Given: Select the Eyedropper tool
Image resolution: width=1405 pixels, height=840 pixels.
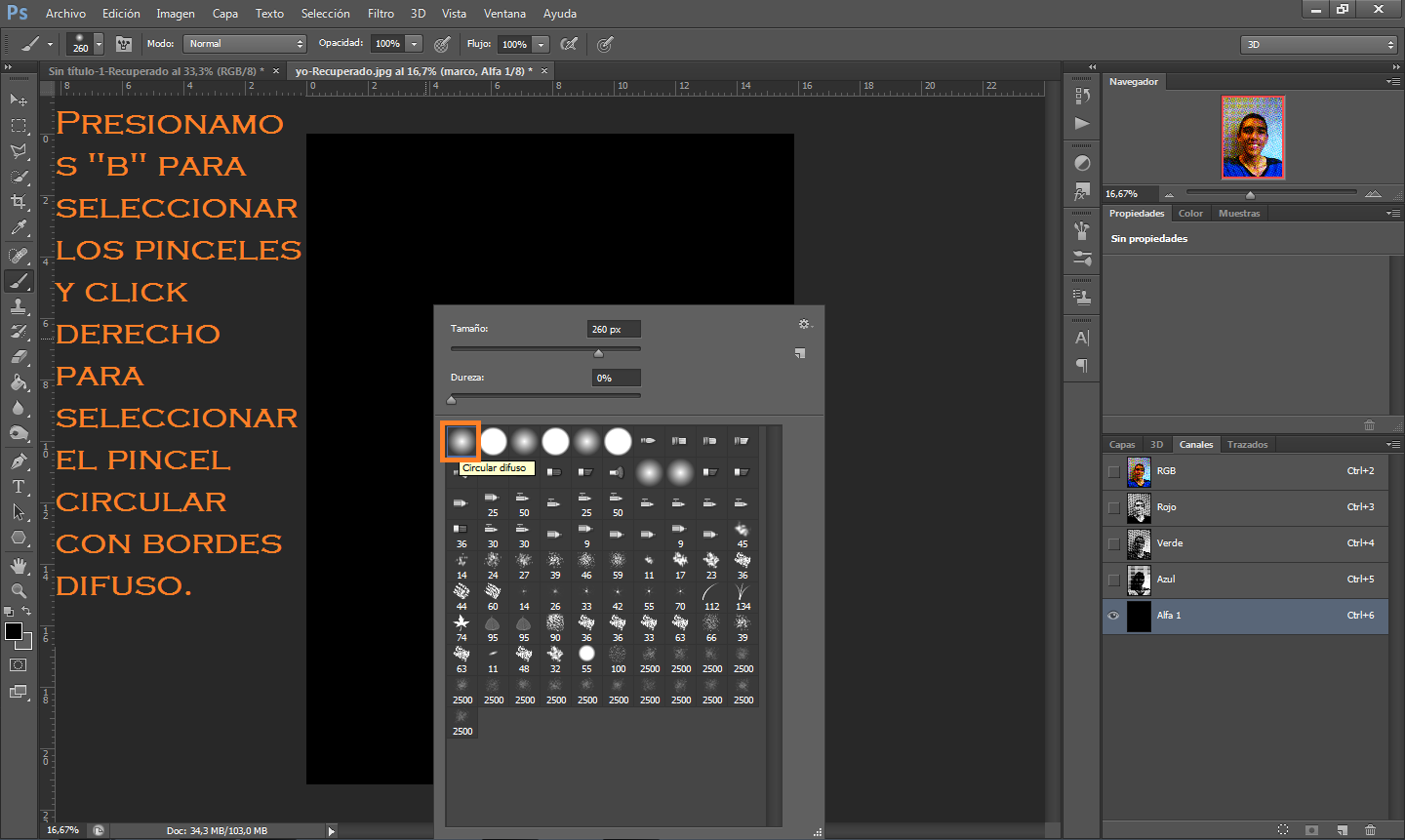Looking at the screenshot, I should [19, 227].
